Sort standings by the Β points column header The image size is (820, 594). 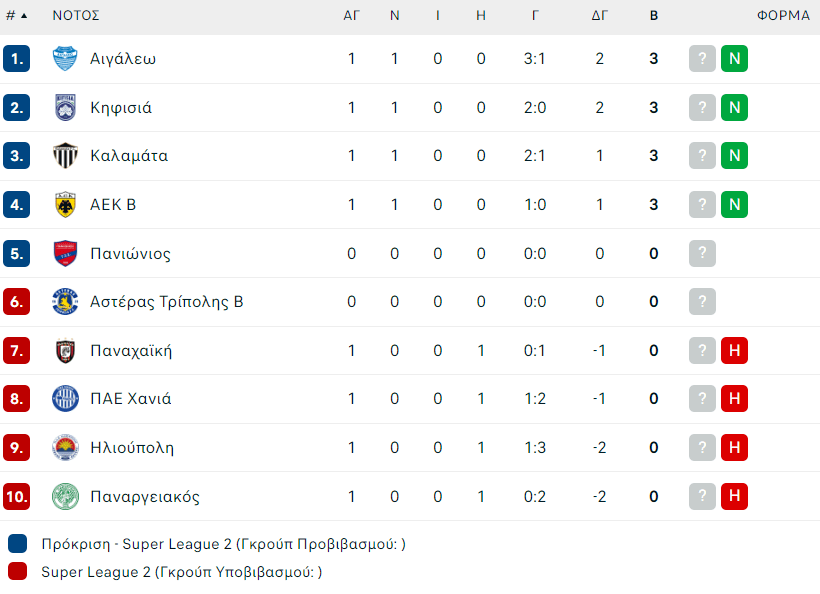coord(654,16)
